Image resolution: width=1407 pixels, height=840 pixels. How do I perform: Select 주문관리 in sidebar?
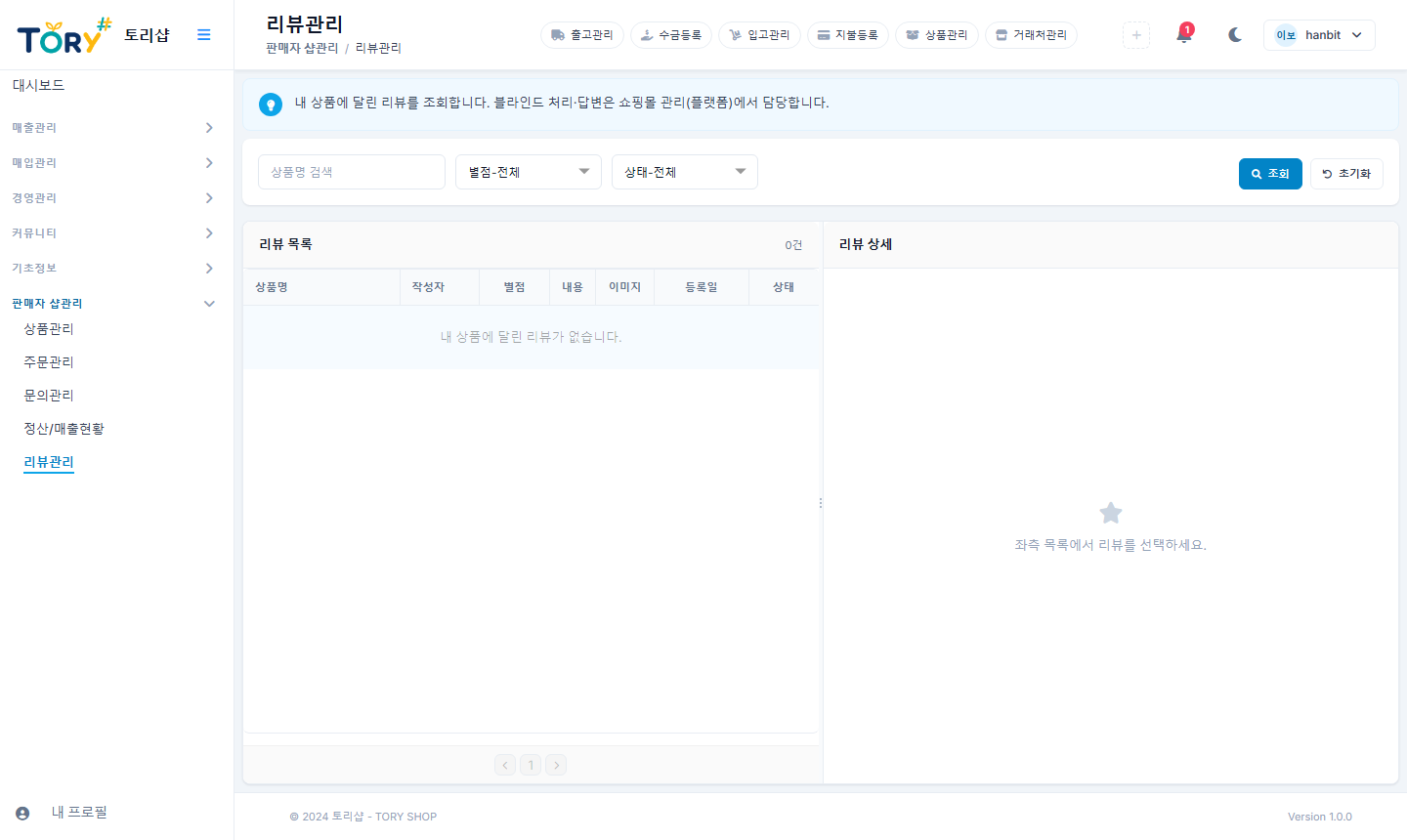tap(49, 362)
